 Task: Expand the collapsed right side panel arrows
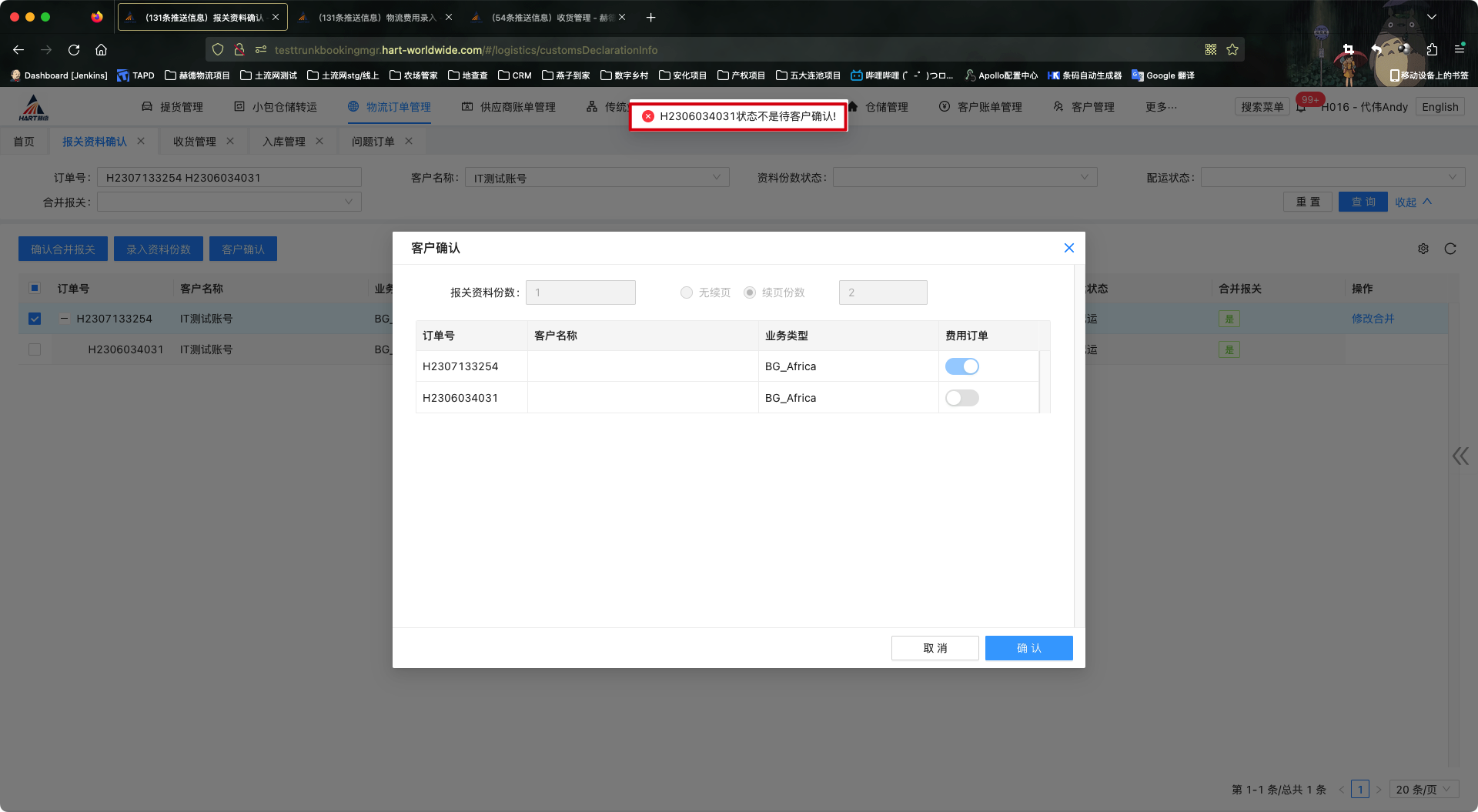pyautogui.click(x=1460, y=456)
